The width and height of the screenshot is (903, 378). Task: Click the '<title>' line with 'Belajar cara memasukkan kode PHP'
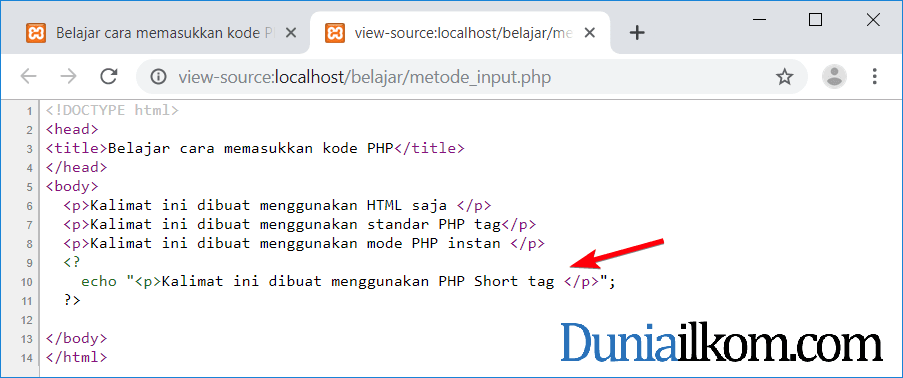pos(255,148)
